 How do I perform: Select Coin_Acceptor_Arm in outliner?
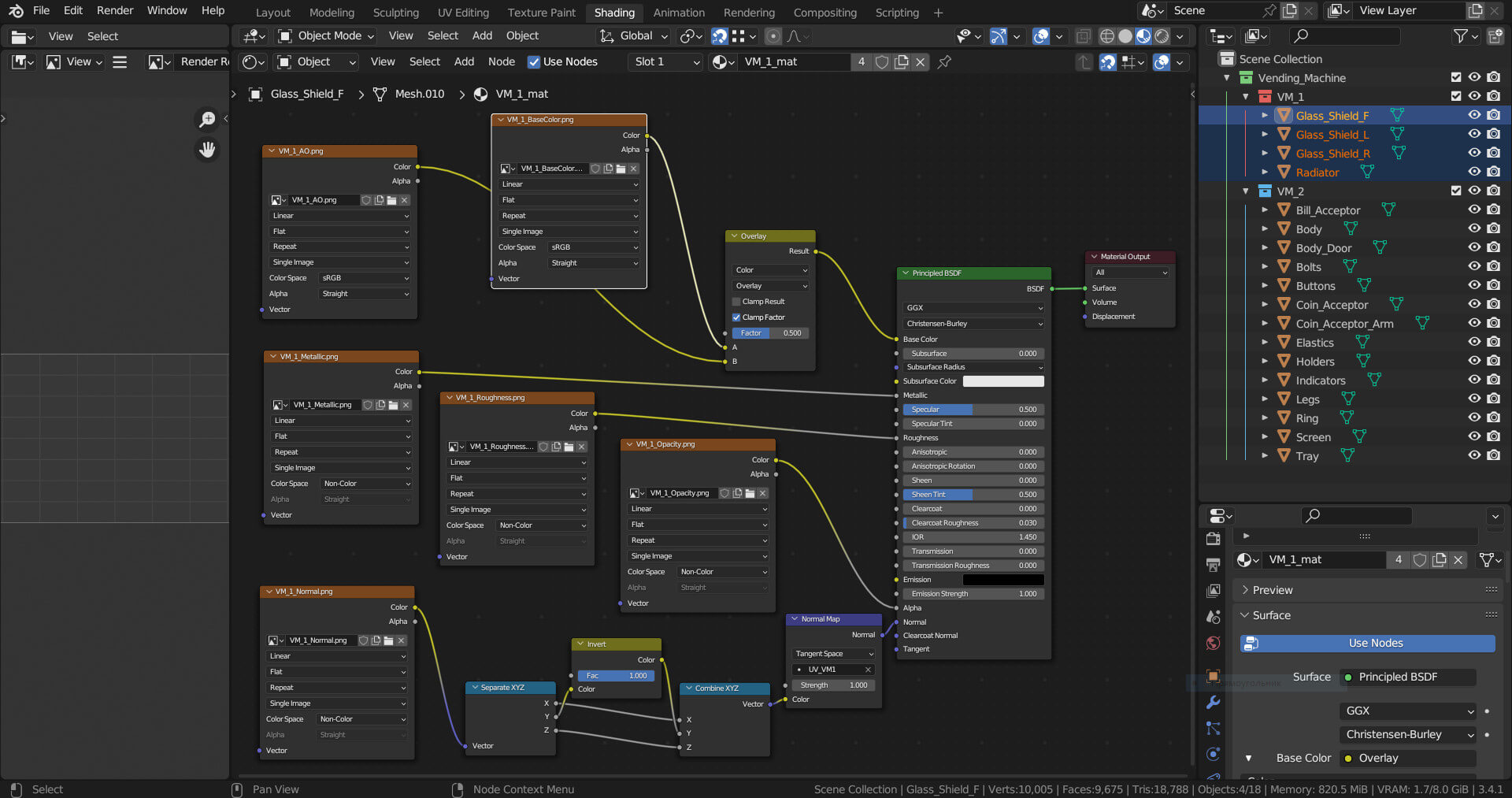click(x=1344, y=324)
